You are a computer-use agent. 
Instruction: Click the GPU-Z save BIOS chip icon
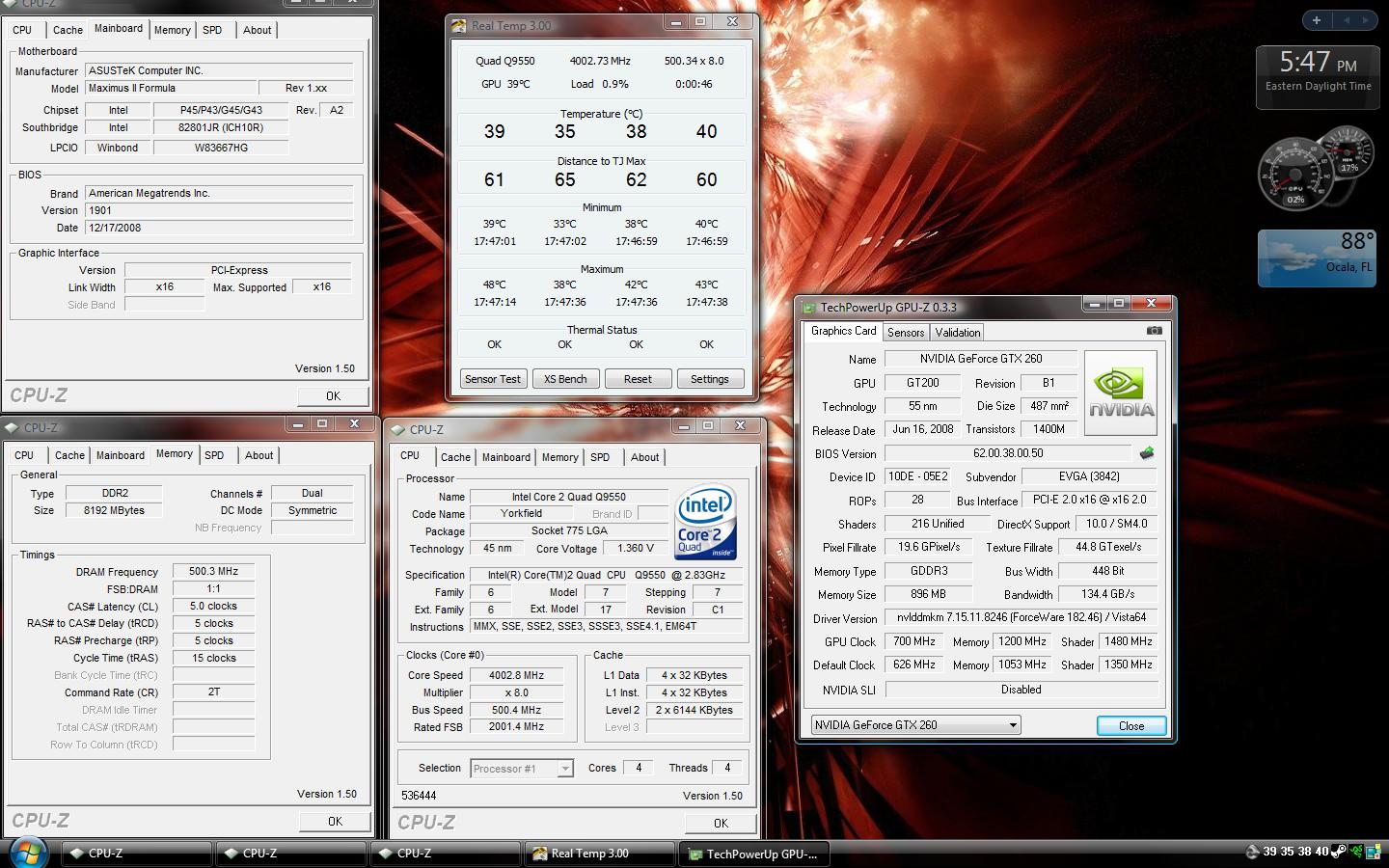pyautogui.click(x=1147, y=453)
